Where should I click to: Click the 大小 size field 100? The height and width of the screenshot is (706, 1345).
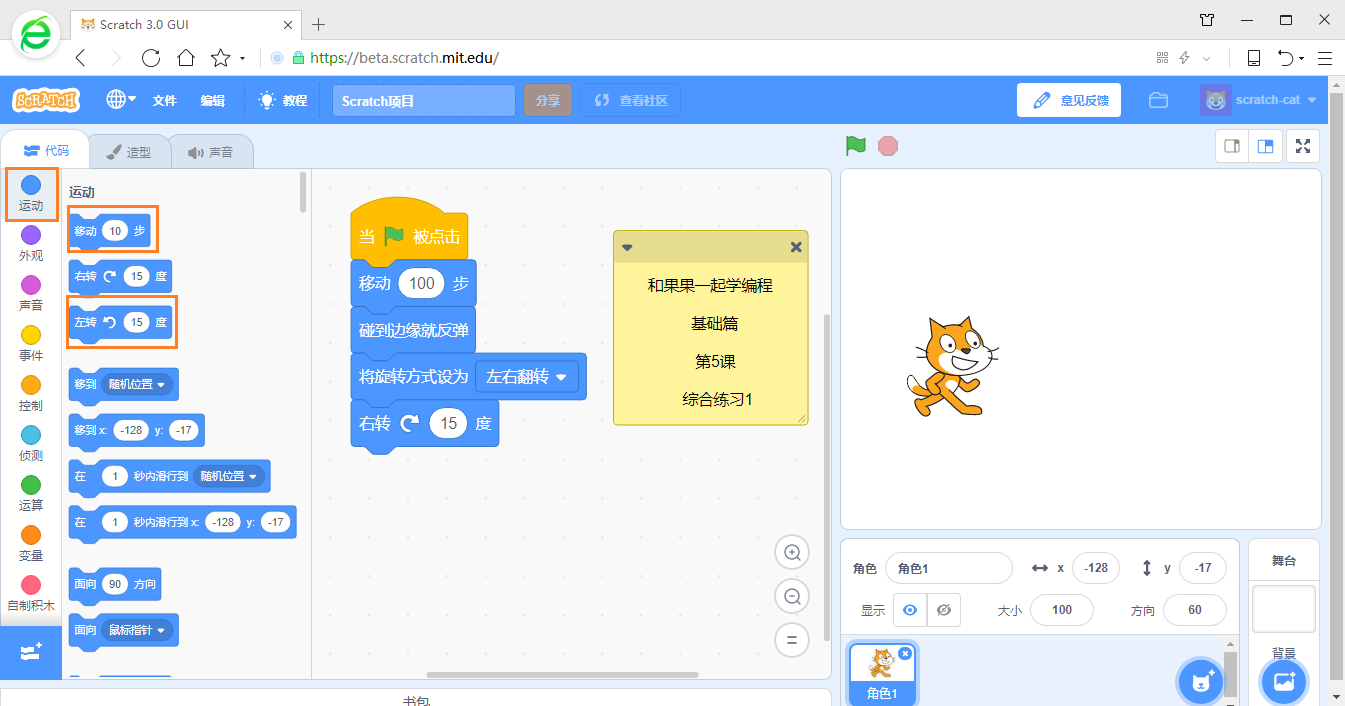coord(1062,610)
